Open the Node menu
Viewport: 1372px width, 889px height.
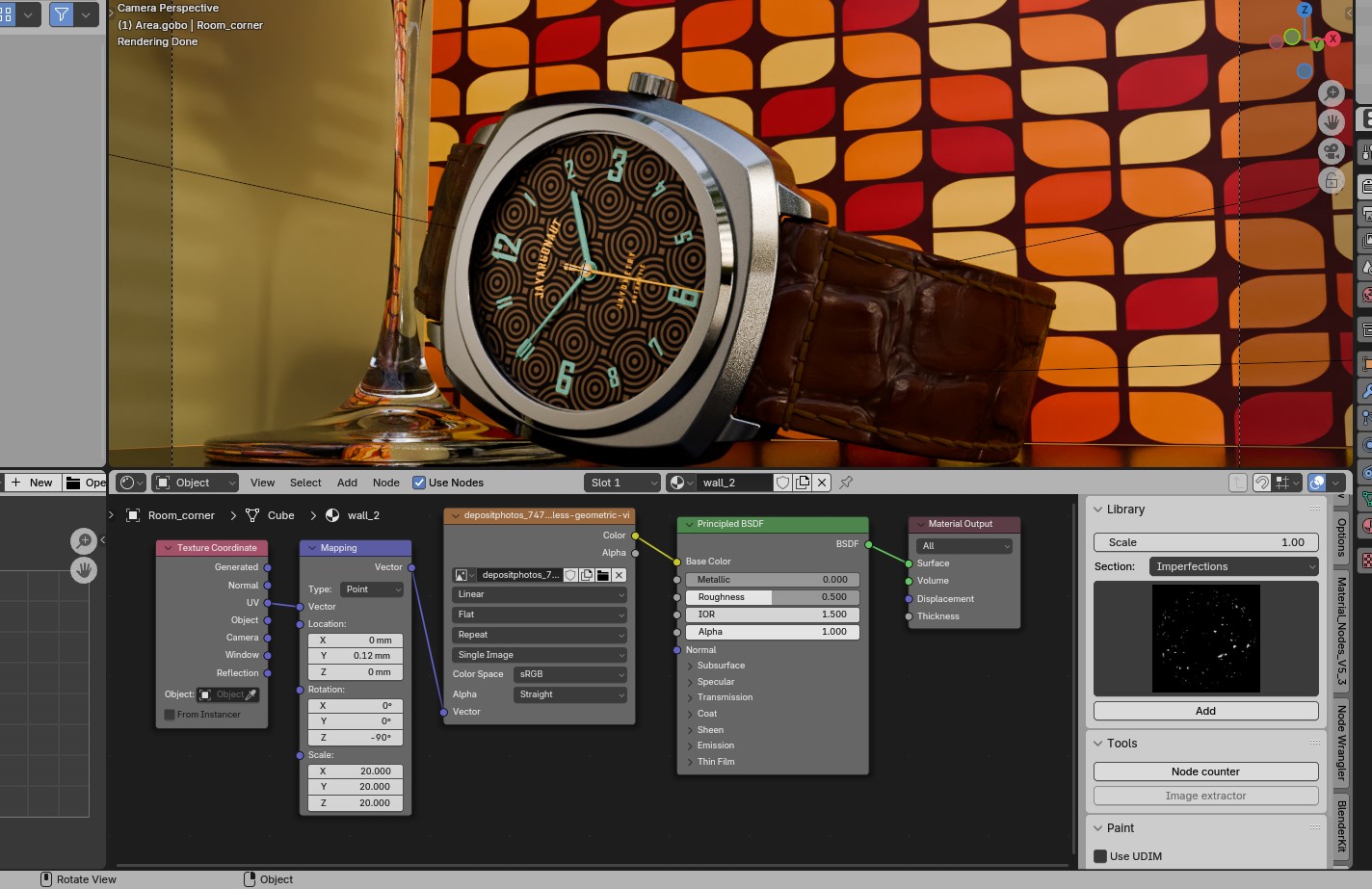pos(385,483)
